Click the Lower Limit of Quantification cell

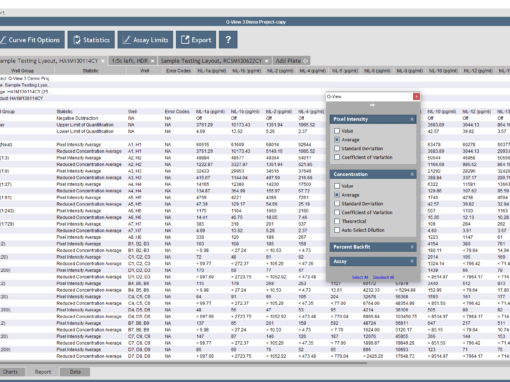[x=85, y=131]
